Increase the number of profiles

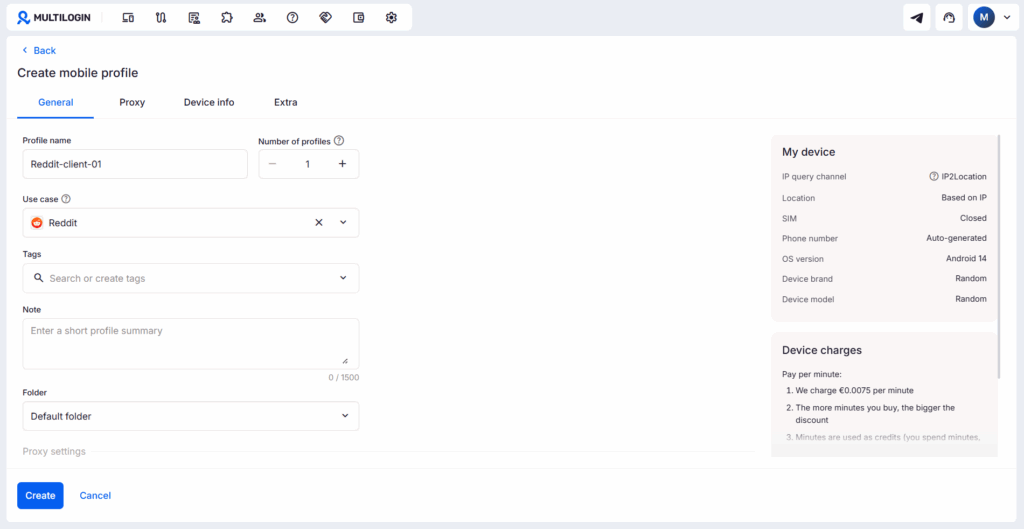[342, 164]
